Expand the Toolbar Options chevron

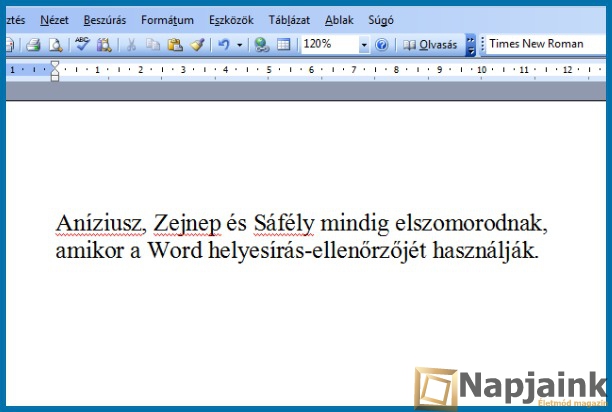(x=471, y=45)
